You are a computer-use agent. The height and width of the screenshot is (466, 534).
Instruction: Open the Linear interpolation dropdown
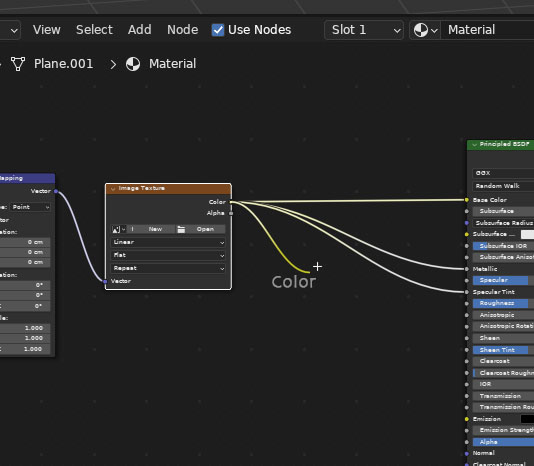[x=168, y=242]
